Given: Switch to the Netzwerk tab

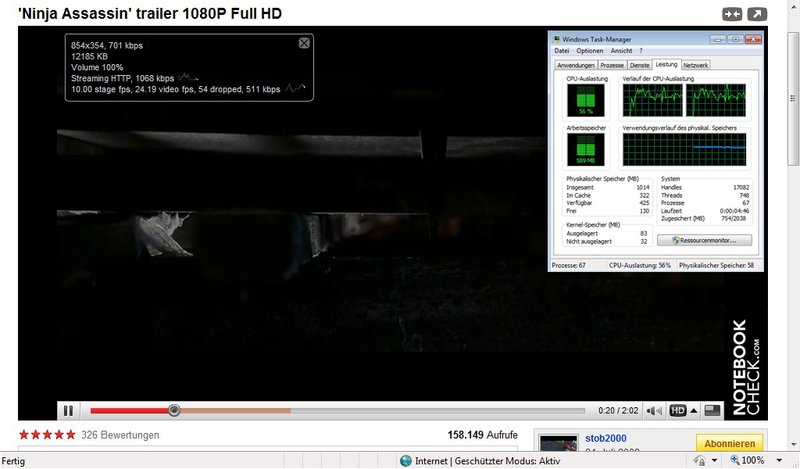Looking at the screenshot, I should coord(695,65).
